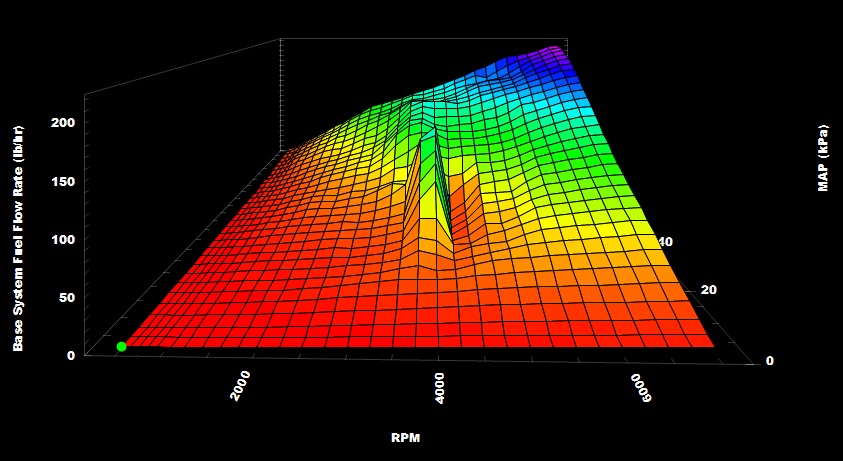Viewport: 843px width, 461px height.
Task: Select the 50 tick on fuel flow axis
Action: coord(66,298)
